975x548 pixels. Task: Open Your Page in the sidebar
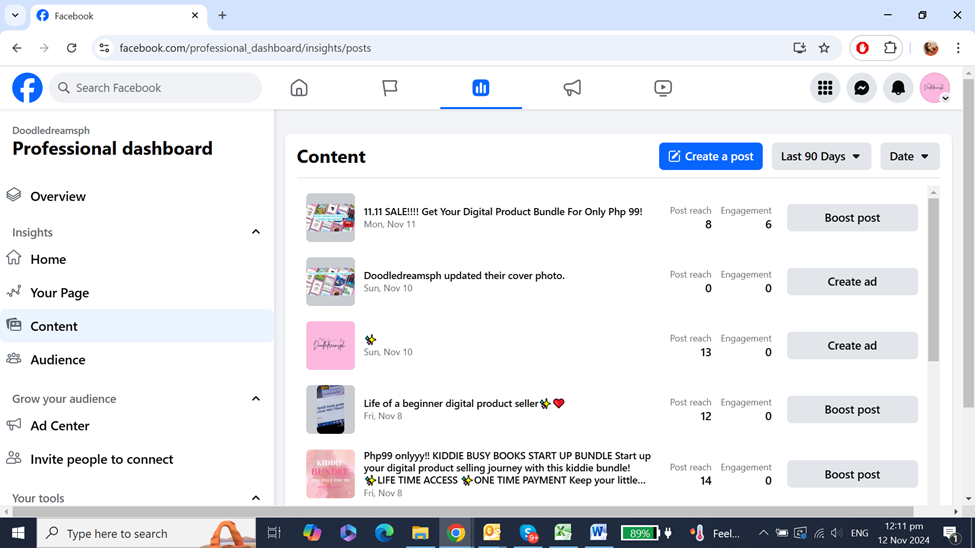(137, 292)
